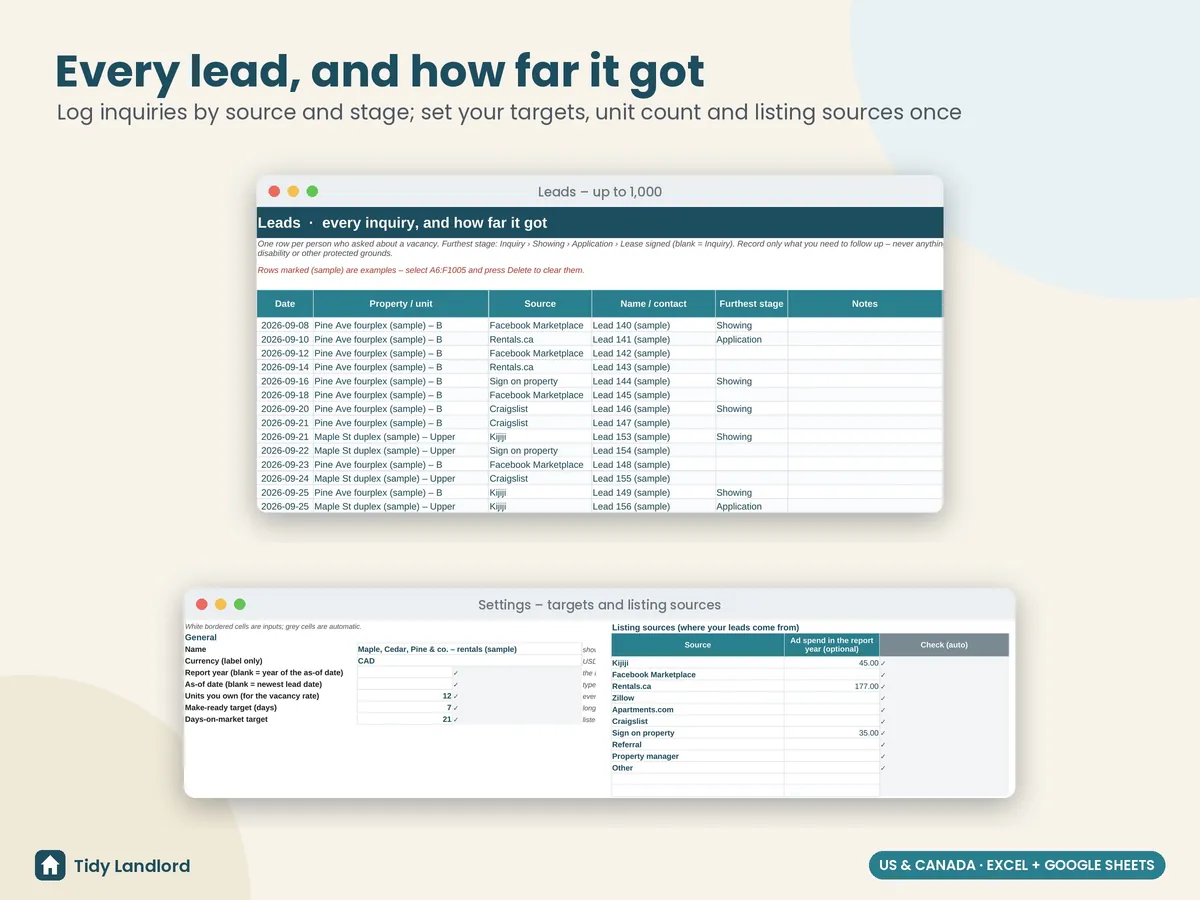Select Showing stage for Lead 144

click(x=751, y=381)
